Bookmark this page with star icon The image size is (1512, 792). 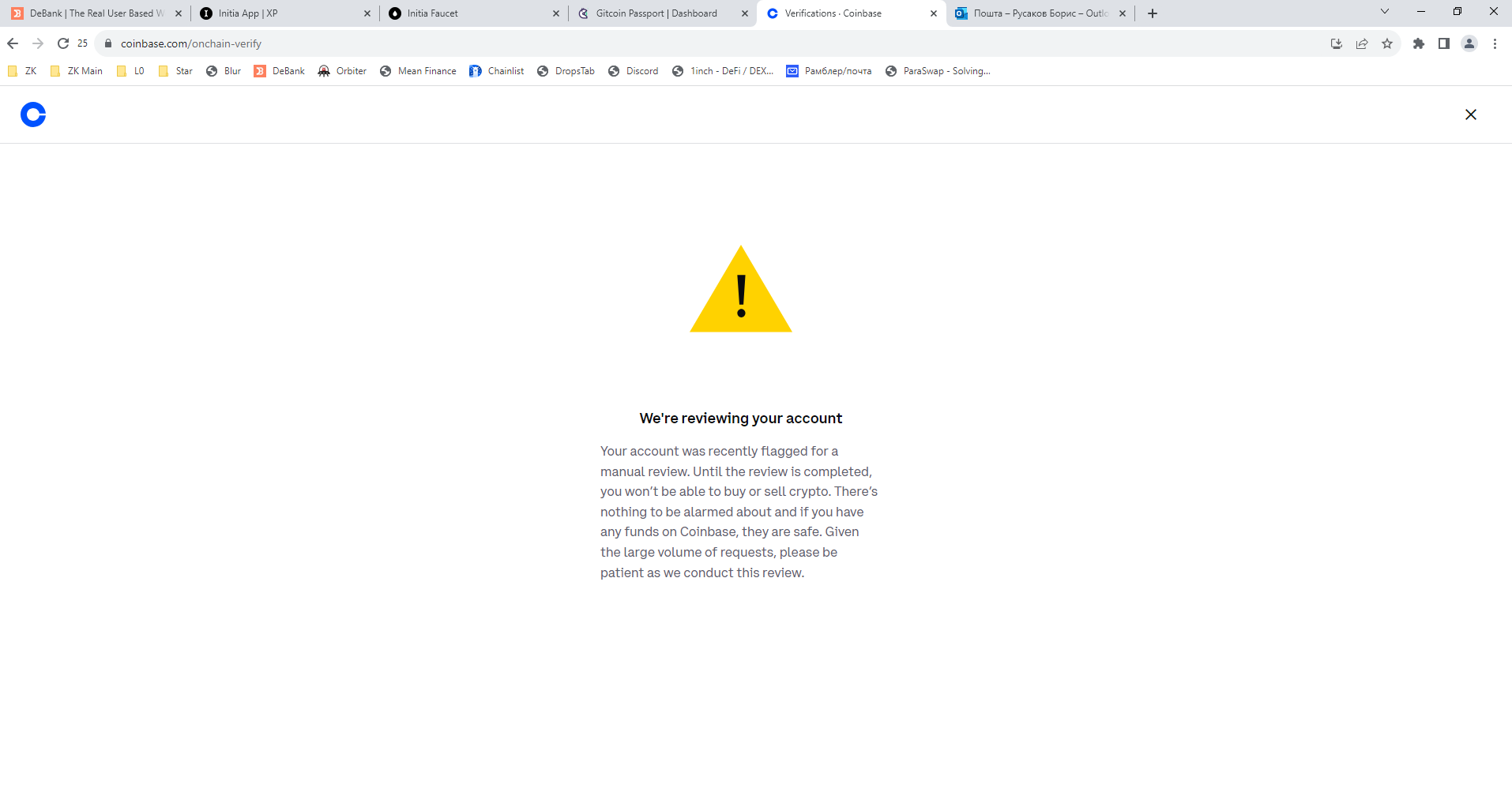(x=1387, y=43)
